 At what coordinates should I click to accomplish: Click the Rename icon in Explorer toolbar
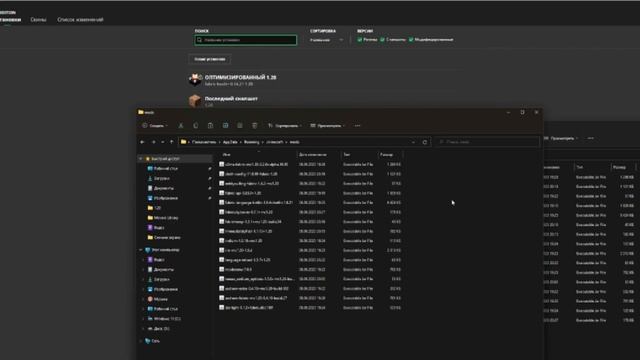tap(225, 126)
